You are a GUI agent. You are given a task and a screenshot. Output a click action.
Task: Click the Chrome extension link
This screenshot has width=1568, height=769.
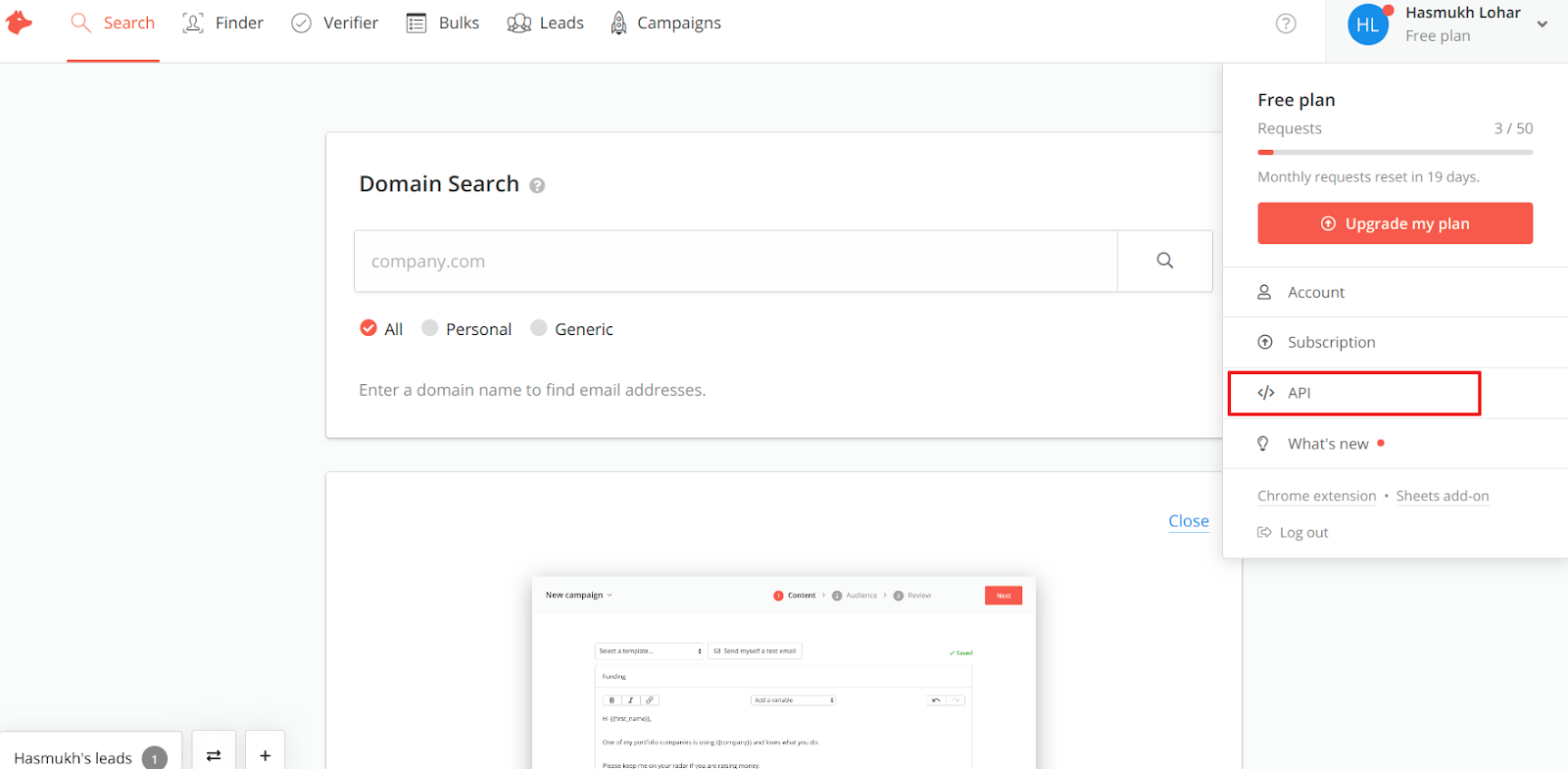pyautogui.click(x=1317, y=496)
